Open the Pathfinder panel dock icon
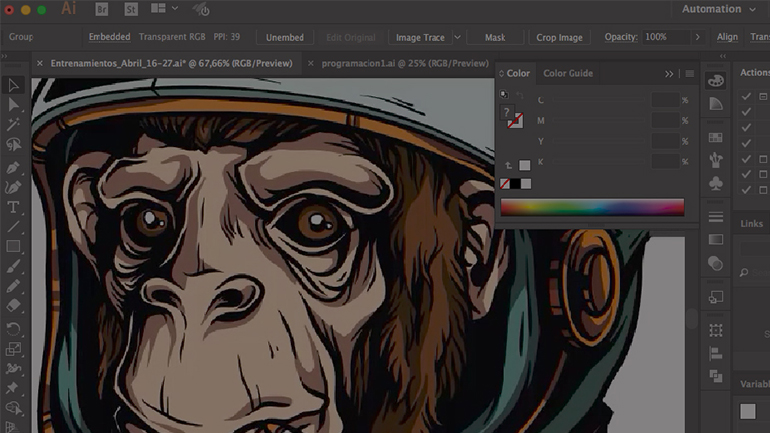Image resolution: width=770 pixels, height=433 pixels. tap(715, 376)
